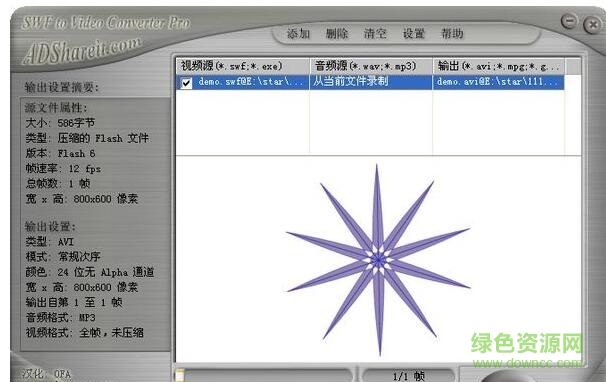The height and width of the screenshot is (382, 606).
Task: Click the 从当前文件录制 audio source cell
Action: coord(371,82)
